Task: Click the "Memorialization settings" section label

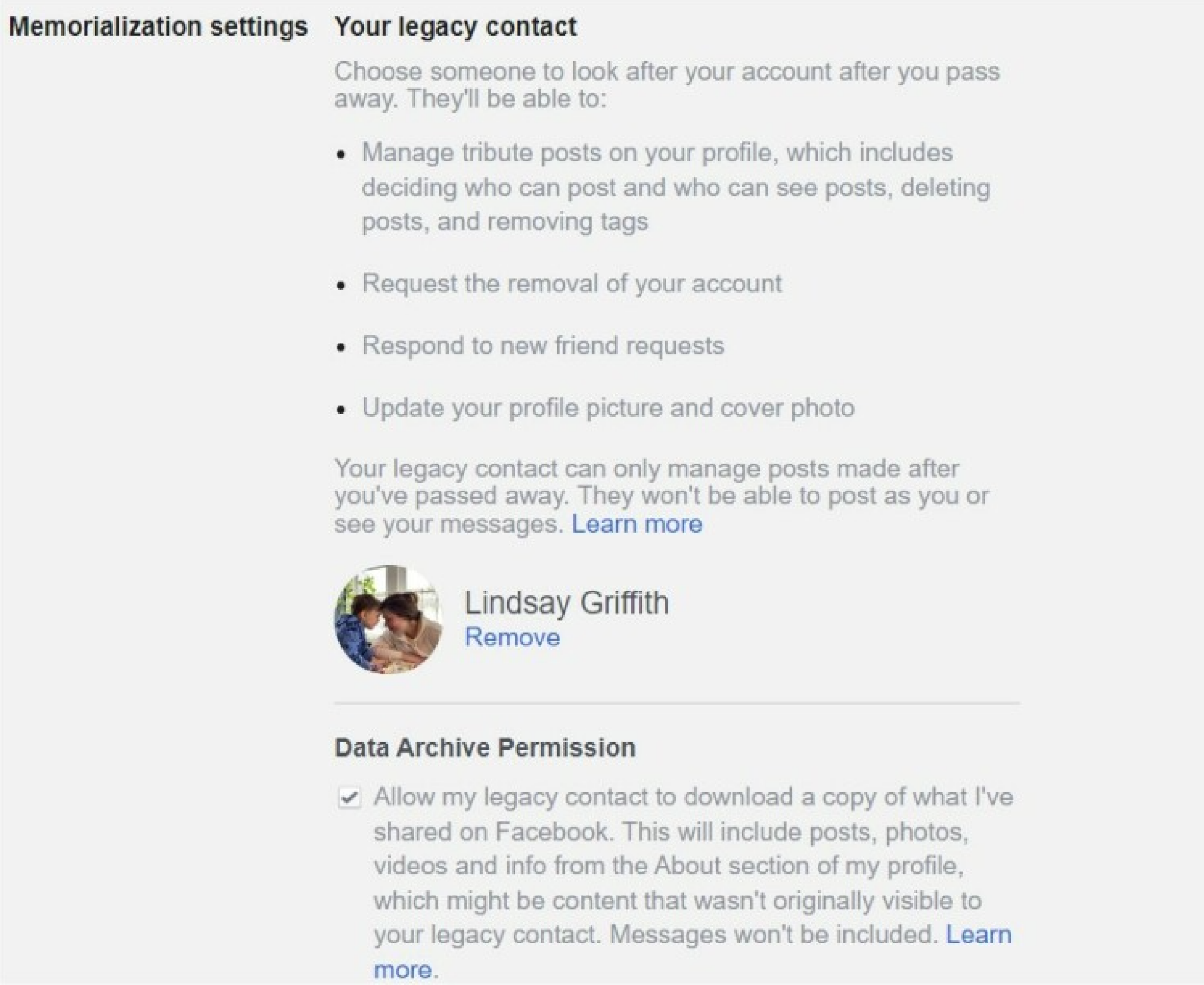Action: coord(158,26)
